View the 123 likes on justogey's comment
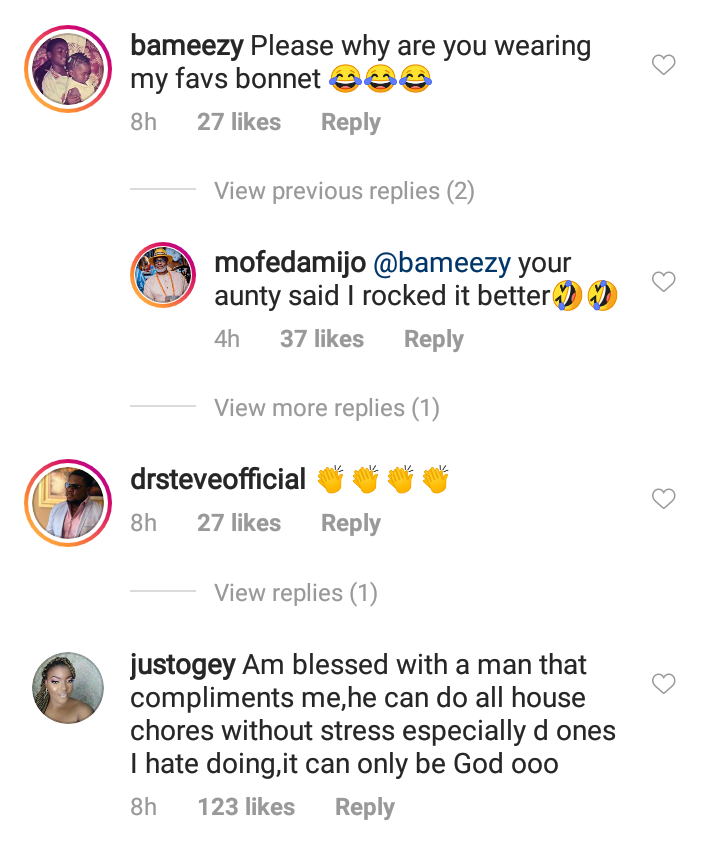The width and height of the screenshot is (720, 858). [246, 807]
